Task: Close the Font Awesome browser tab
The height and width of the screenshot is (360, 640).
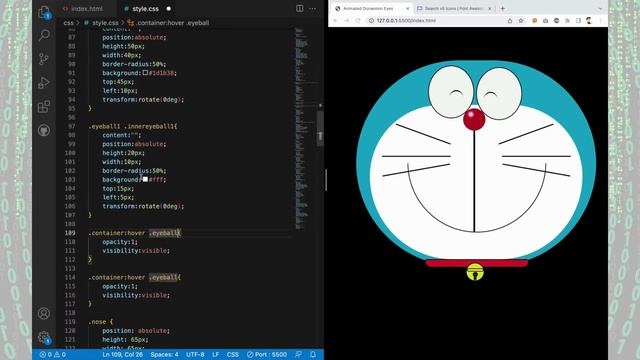Action: click(x=489, y=9)
